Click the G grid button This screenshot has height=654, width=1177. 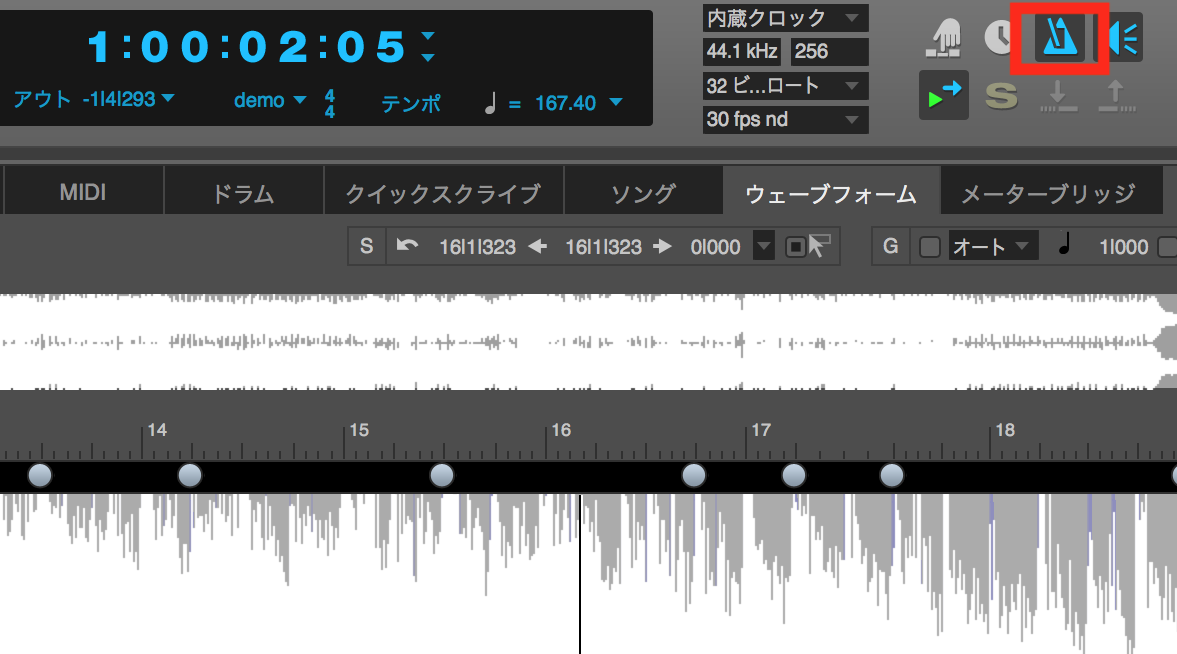tap(890, 246)
